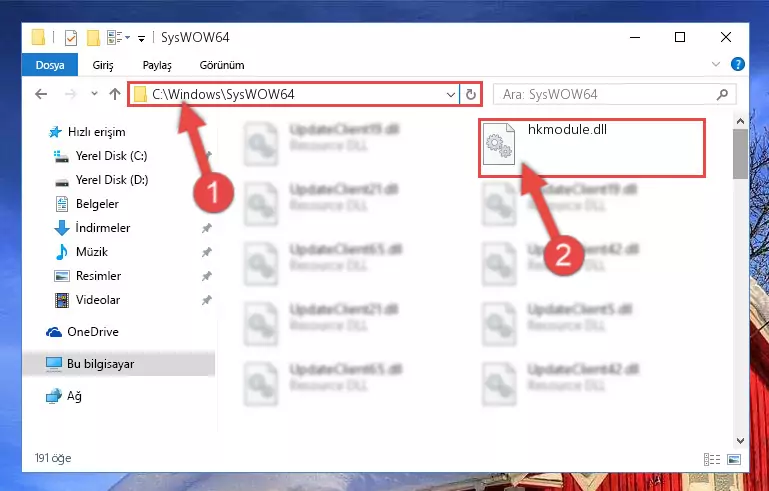The width and height of the screenshot is (769, 491).
Task: Minimize the SysWOW64 window
Action: tap(635, 37)
